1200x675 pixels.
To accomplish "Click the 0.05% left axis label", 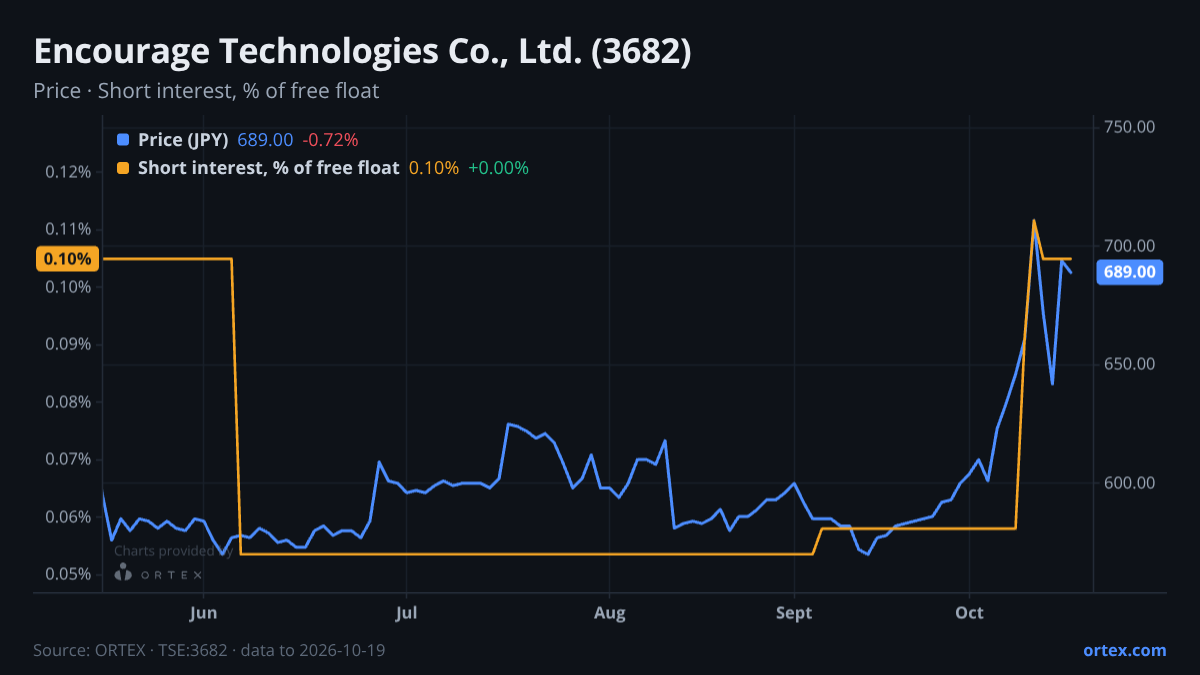I will pyautogui.click(x=69, y=574).
